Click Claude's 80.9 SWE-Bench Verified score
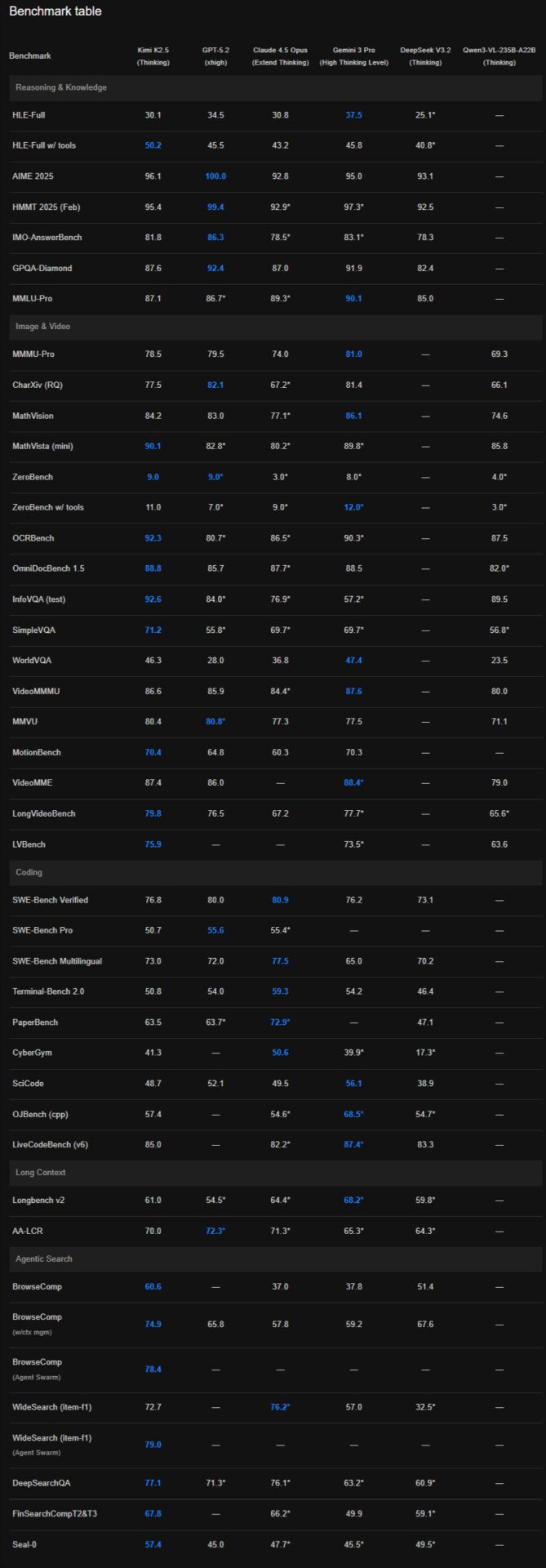 pyautogui.click(x=280, y=901)
